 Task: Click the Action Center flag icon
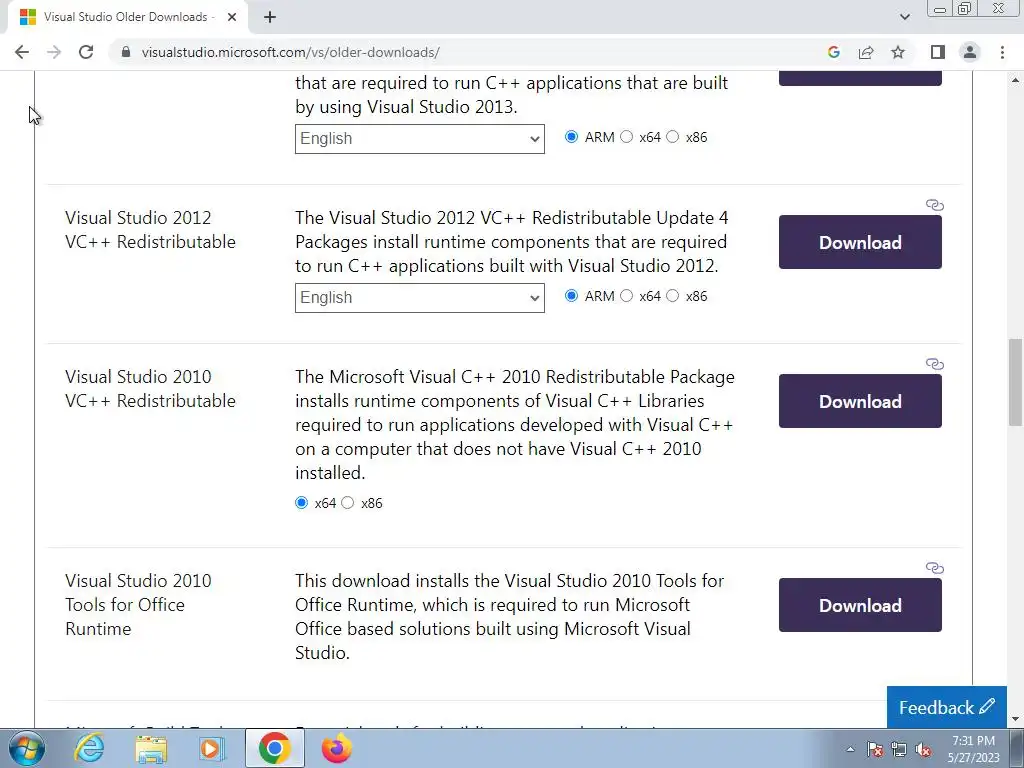(x=875, y=749)
